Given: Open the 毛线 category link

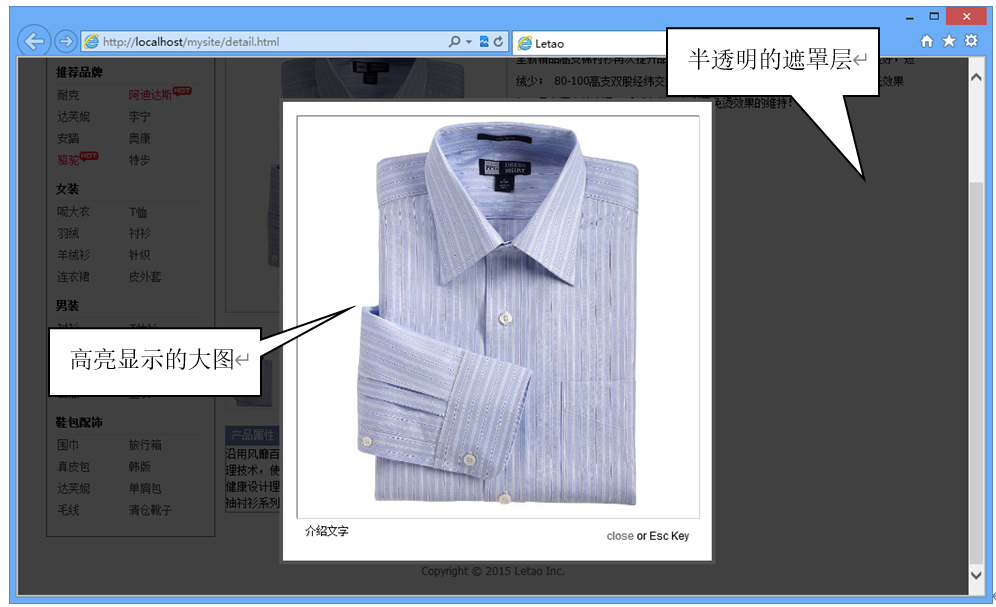Looking at the screenshot, I should (x=68, y=509).
